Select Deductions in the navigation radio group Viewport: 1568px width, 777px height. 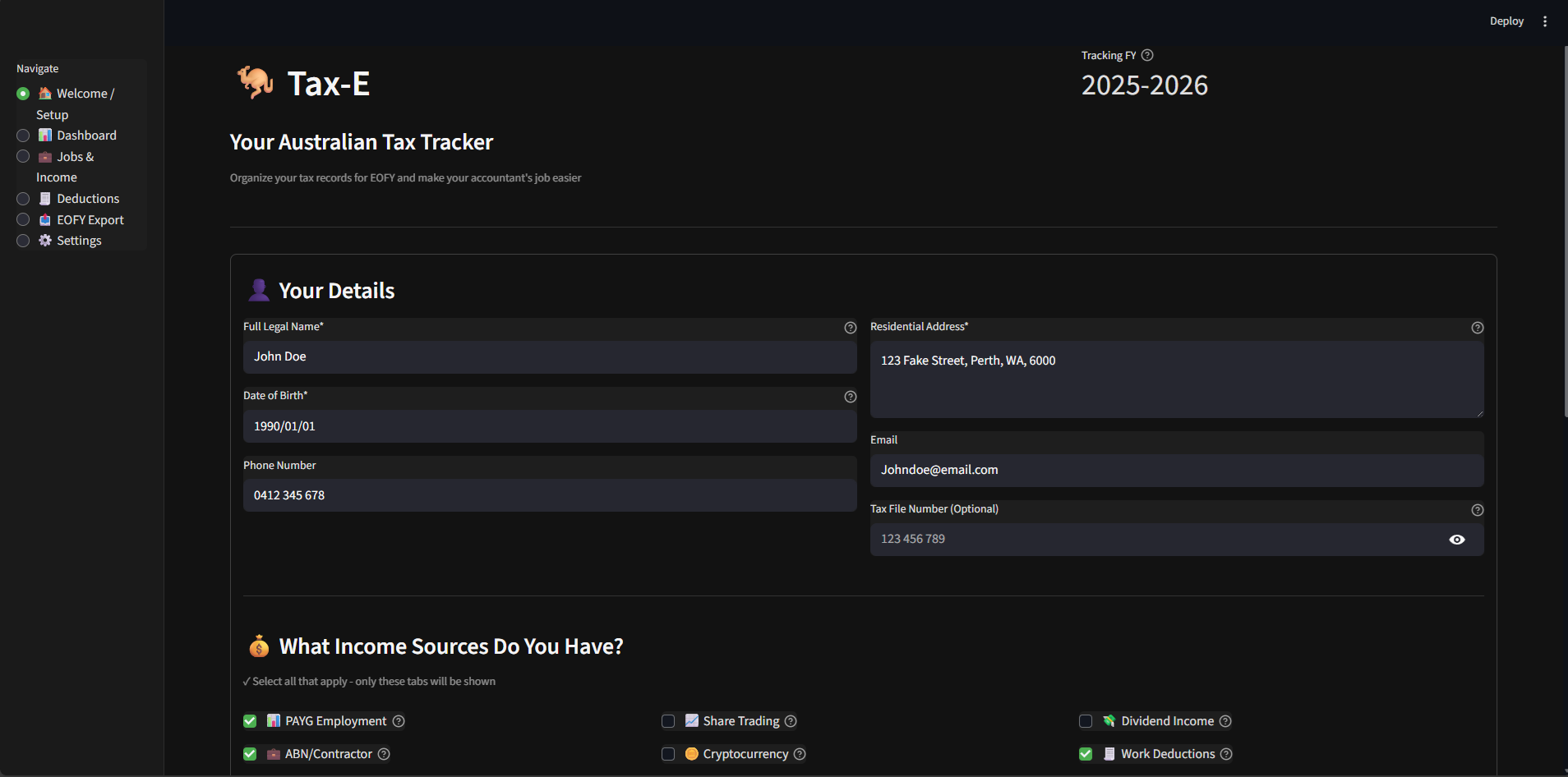23,198
